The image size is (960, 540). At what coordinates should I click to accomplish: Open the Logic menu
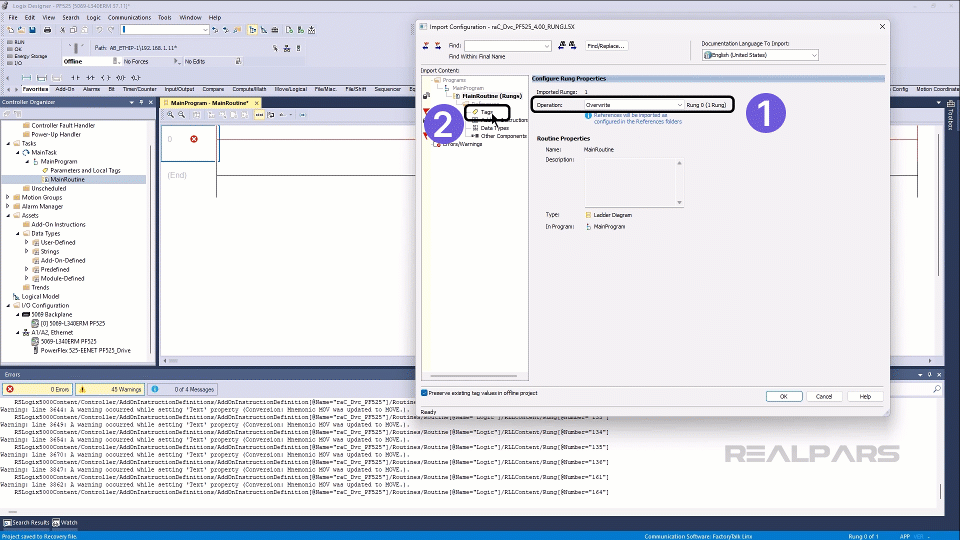click(93, 18)
